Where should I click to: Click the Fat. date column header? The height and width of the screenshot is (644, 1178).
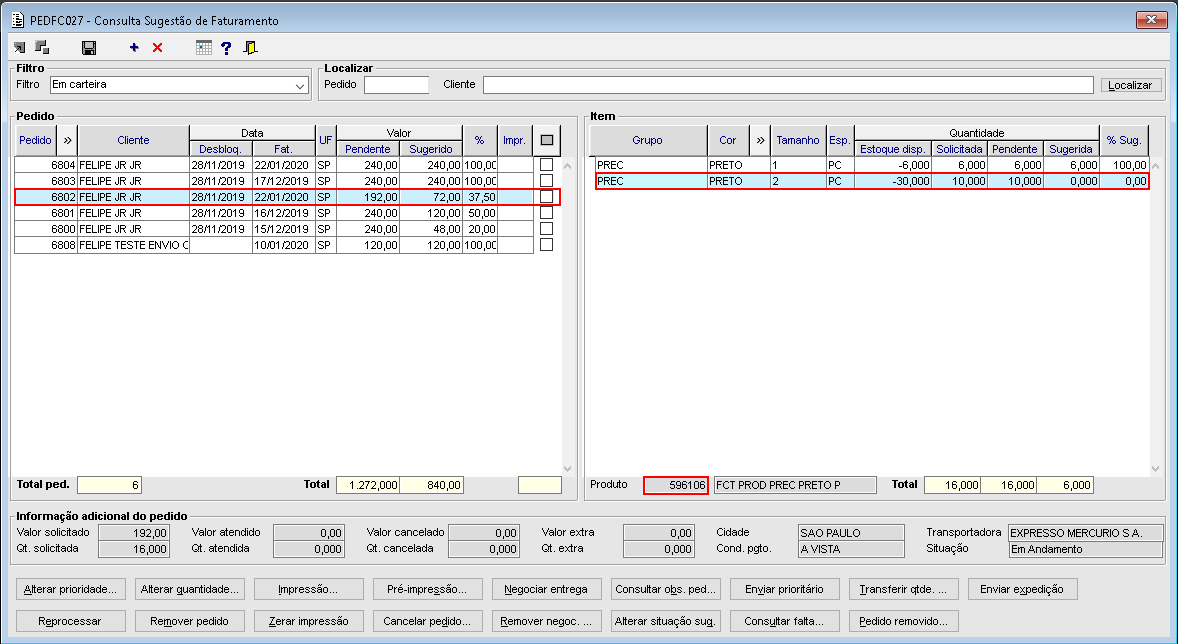tap(283, 149)
